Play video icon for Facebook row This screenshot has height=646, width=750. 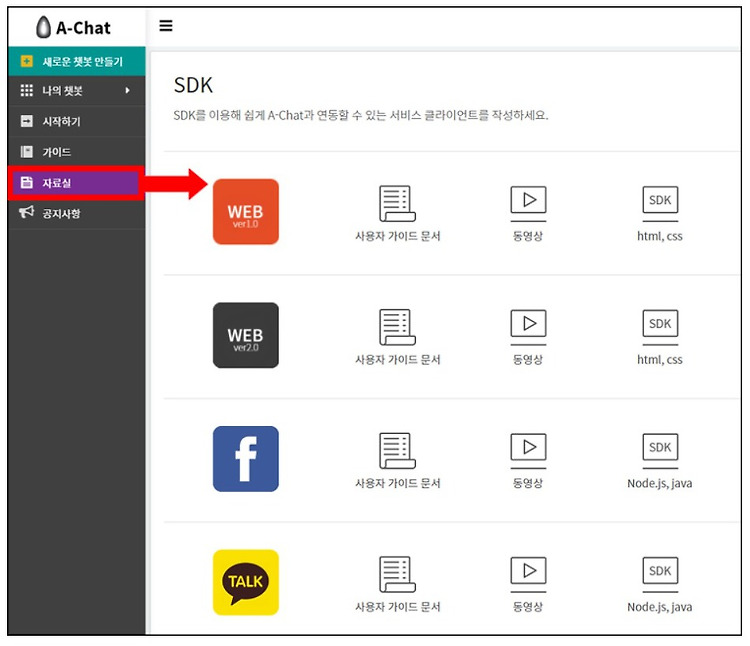(529, 450)
